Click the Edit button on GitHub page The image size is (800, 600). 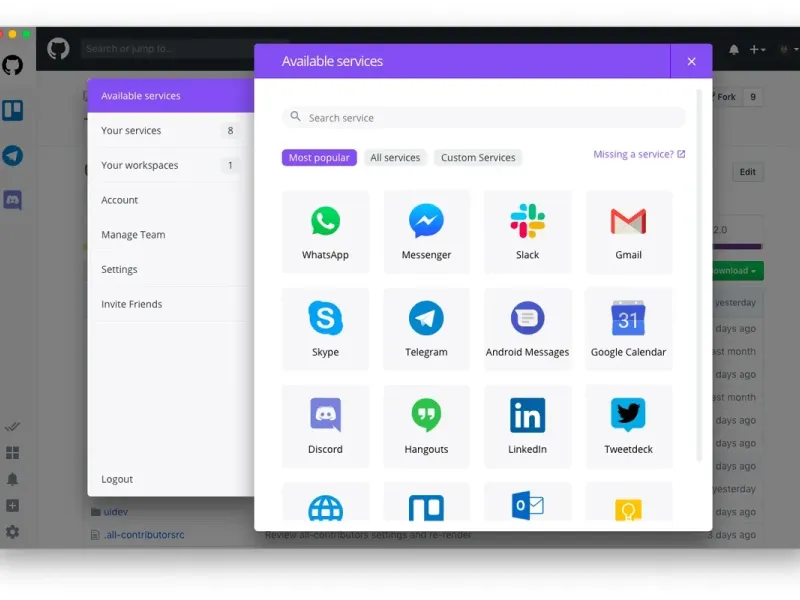(x=747, y=172)
